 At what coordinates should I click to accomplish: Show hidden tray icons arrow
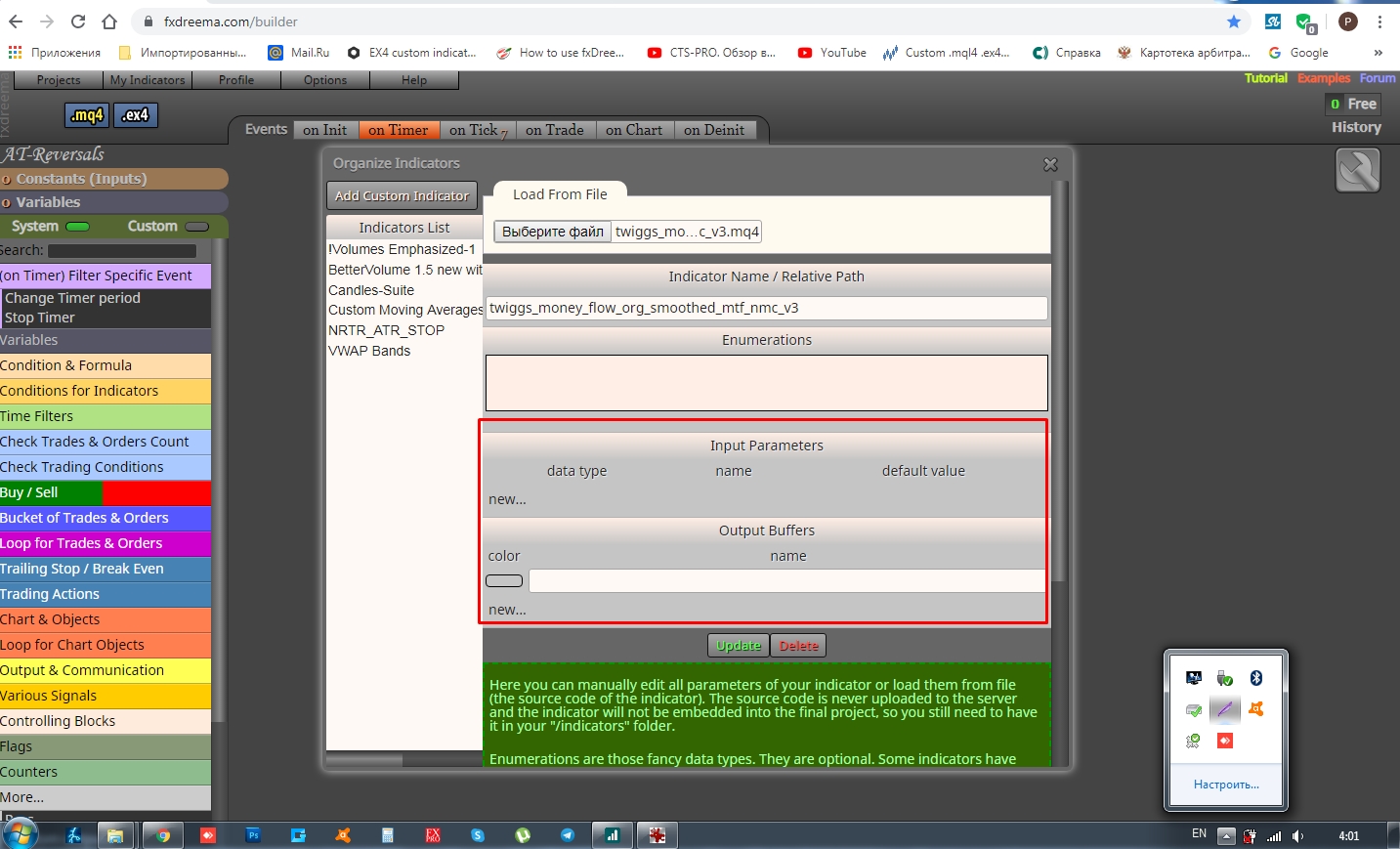[x=1226, y=836]
